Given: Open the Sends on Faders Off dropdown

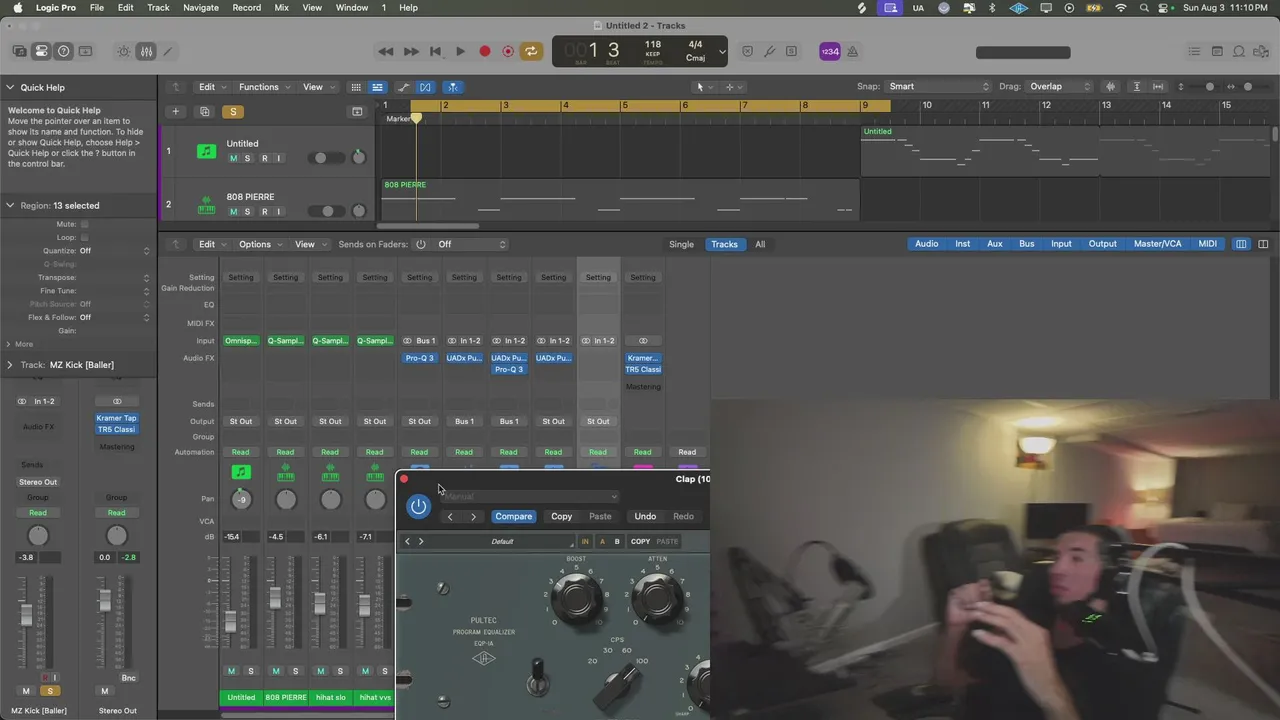Looking at the screenshot, I should coord(471,244).
